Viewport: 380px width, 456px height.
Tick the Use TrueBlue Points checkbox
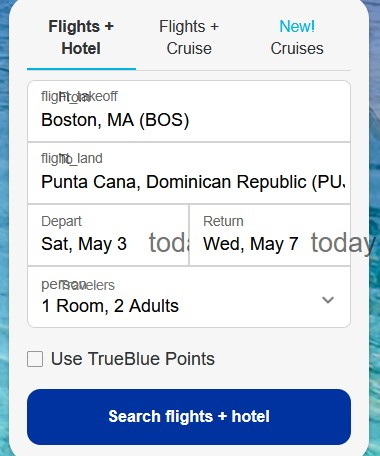35,359
